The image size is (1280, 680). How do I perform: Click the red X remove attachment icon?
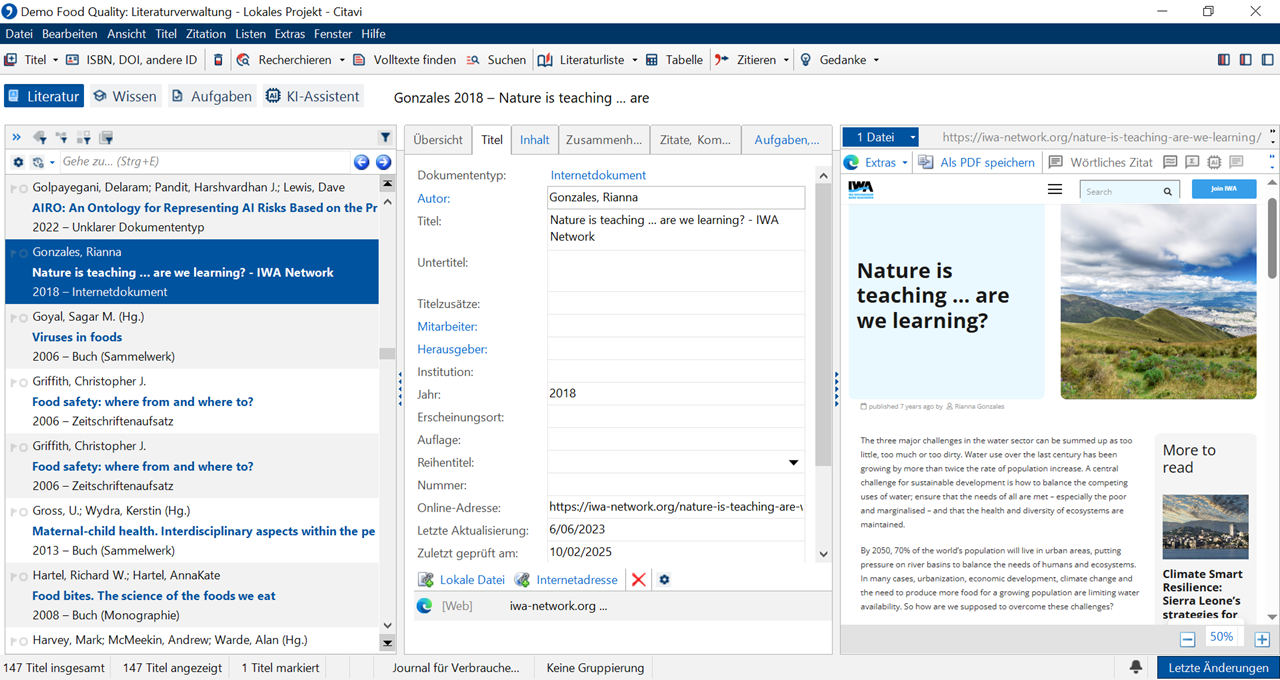(x=639, y=580)
